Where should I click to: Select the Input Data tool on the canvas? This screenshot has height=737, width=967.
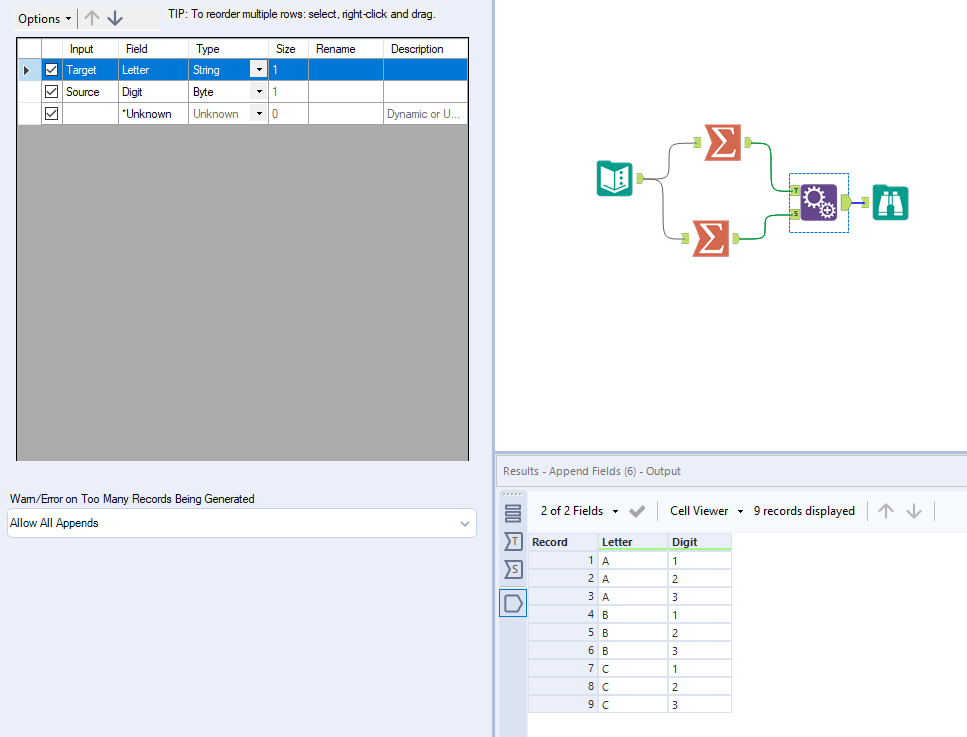point(614,179)
